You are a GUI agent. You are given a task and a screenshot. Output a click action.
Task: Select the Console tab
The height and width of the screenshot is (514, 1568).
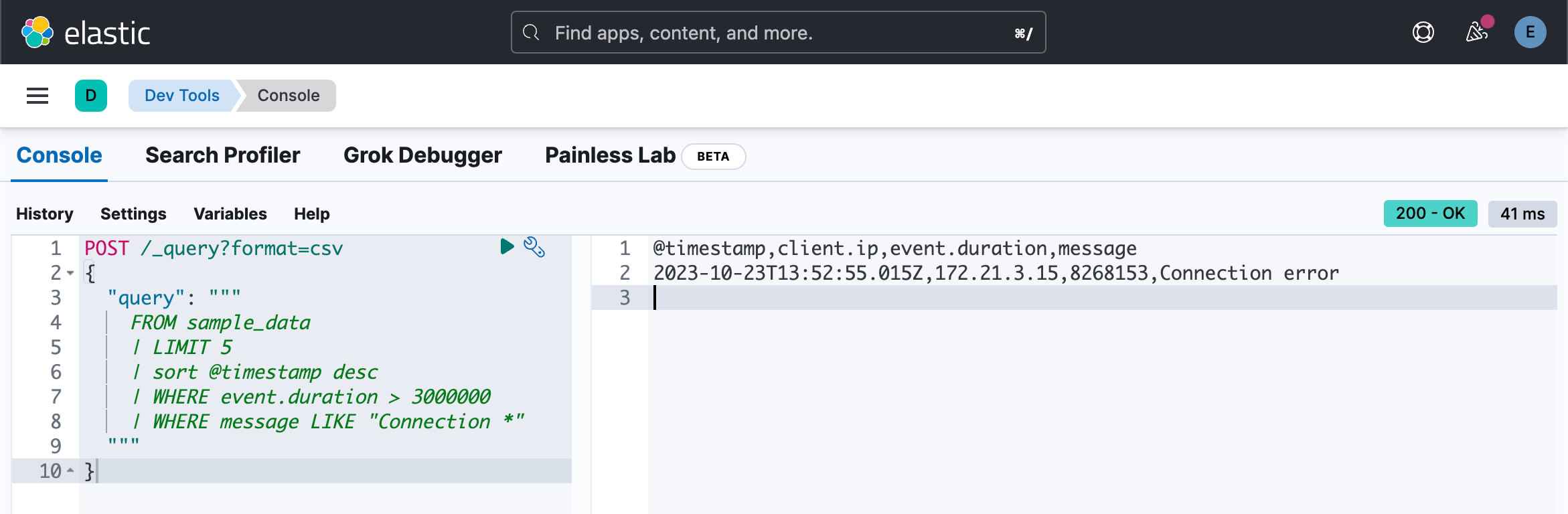tap(59, 155)
